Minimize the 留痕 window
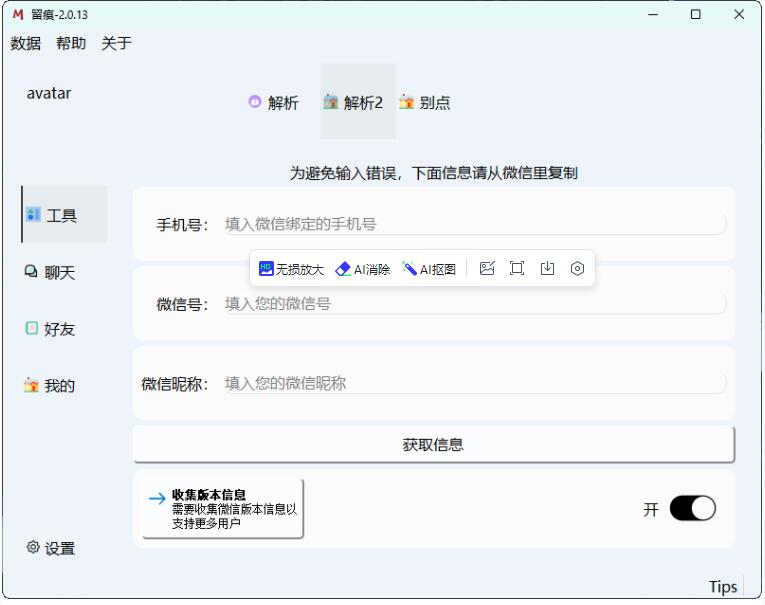 tap(653, 15)
